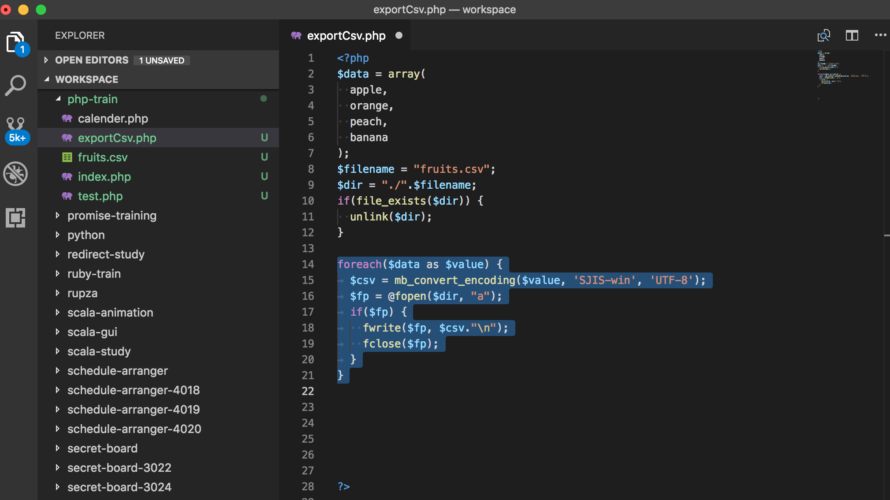This screenshot has width=890, height=500.
Task: Click the $filename = "fruits.csv" code line
Action: [x=416, y=169]
